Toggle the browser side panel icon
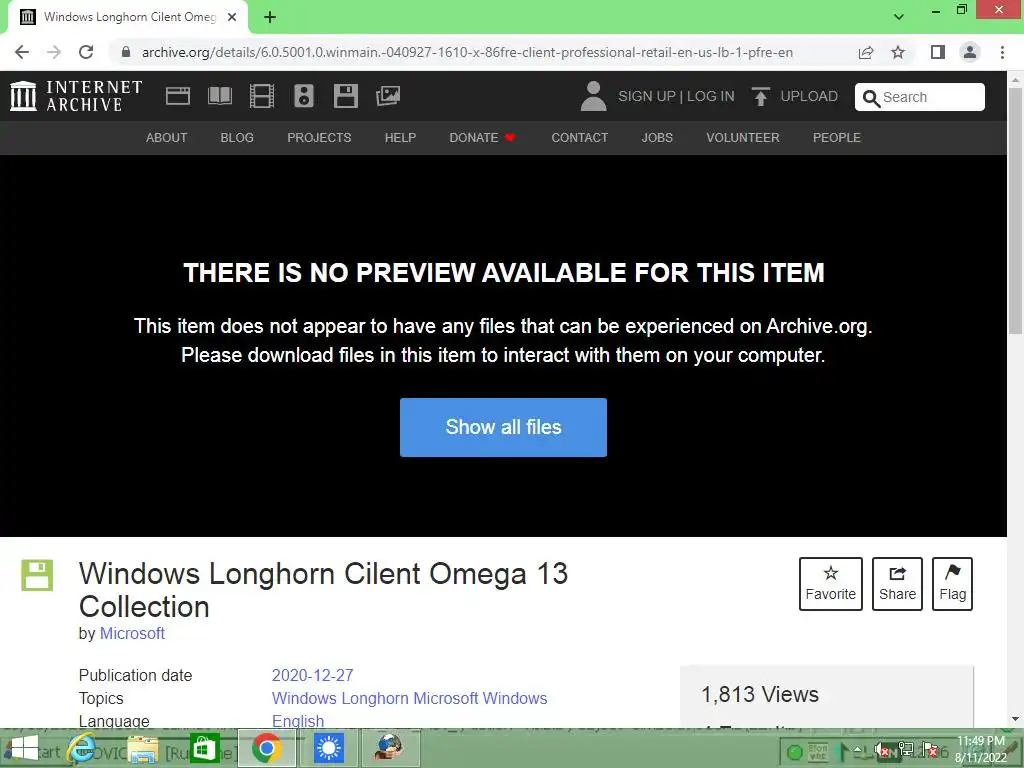Viewport: 1024px width, 768px height. point(938,52)
